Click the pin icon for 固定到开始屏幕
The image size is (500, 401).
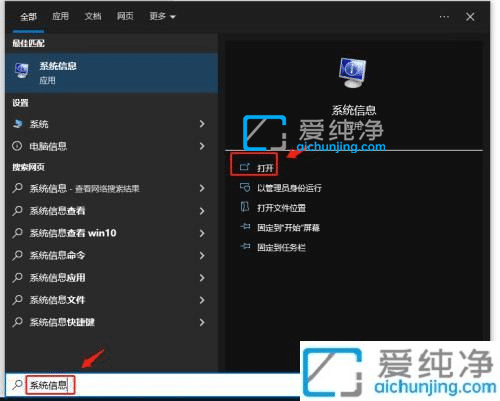(245, 227)
